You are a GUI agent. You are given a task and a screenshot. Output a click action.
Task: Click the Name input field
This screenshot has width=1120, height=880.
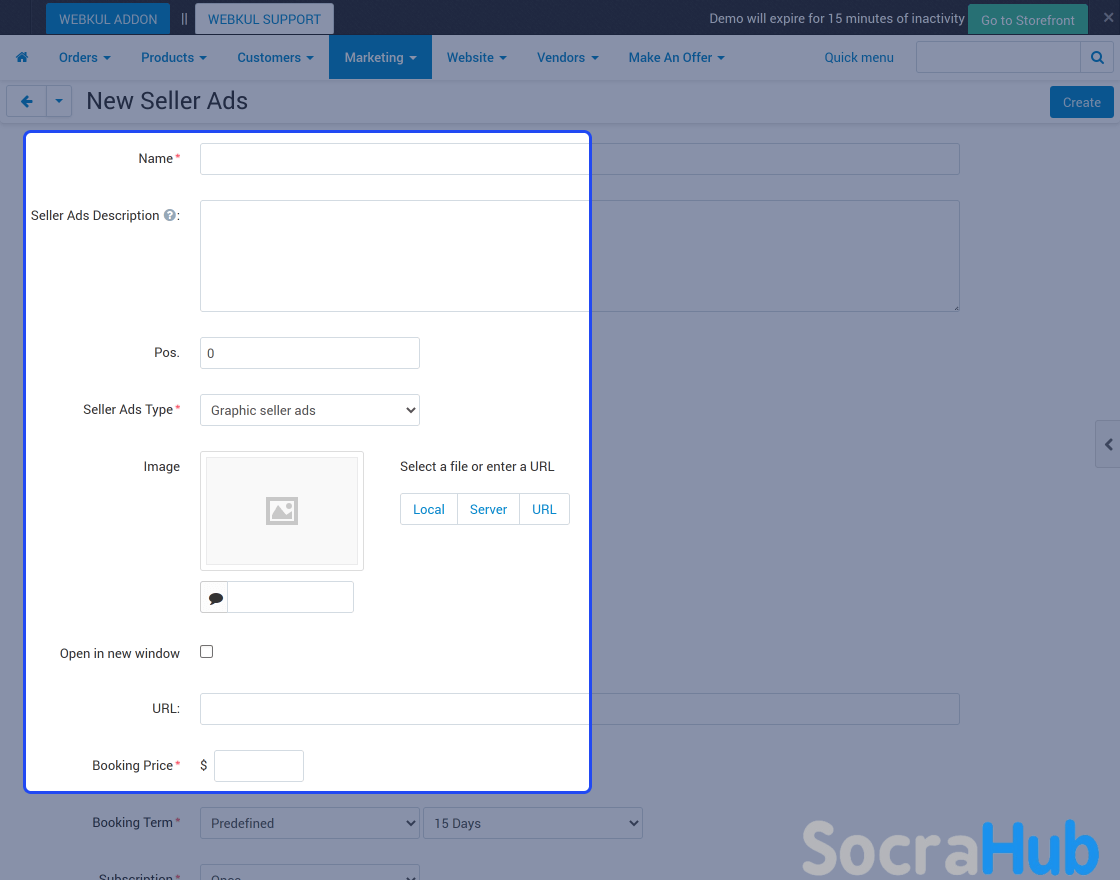tap(580, 159)
